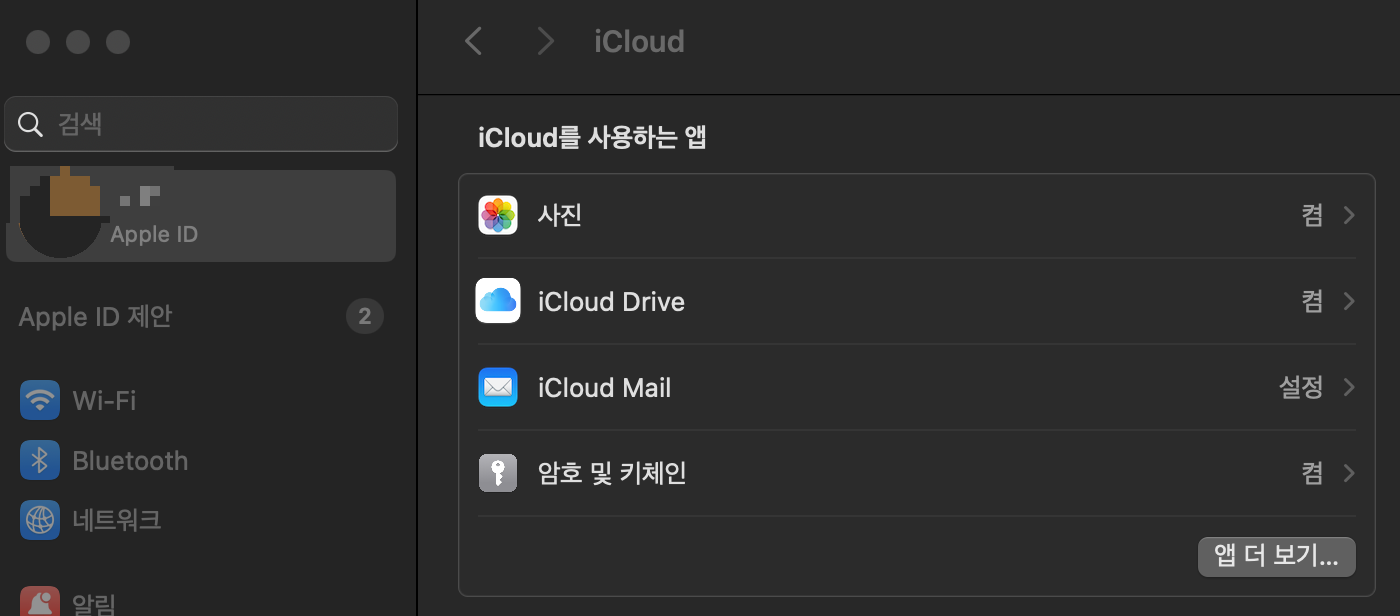Click the iCloud Mail envelope icon
Image resolution: width=1400 pixels, height=616 pixels.
point(498,387)
